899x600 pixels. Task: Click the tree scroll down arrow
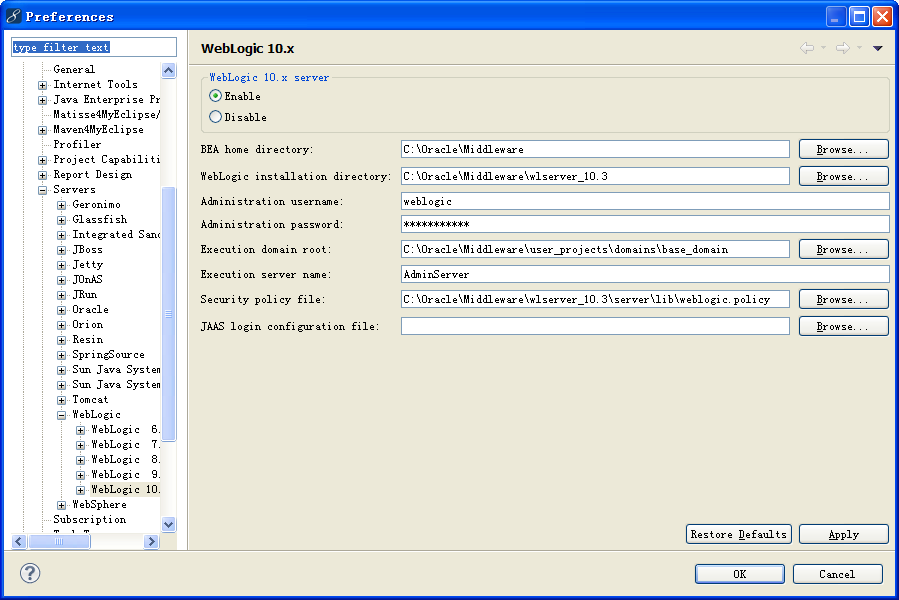(x=169, y=524)
